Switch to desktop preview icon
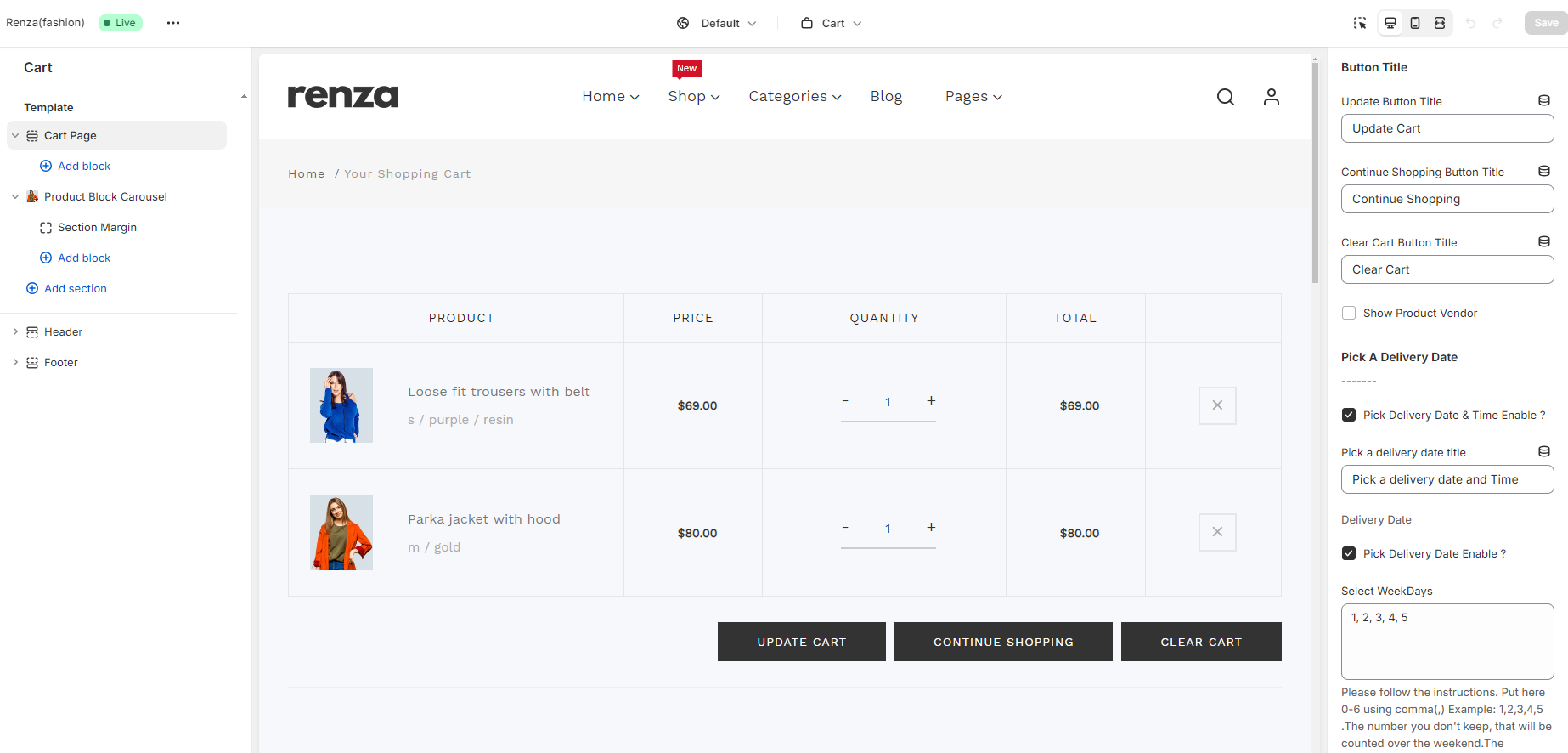 point(1390,23)
